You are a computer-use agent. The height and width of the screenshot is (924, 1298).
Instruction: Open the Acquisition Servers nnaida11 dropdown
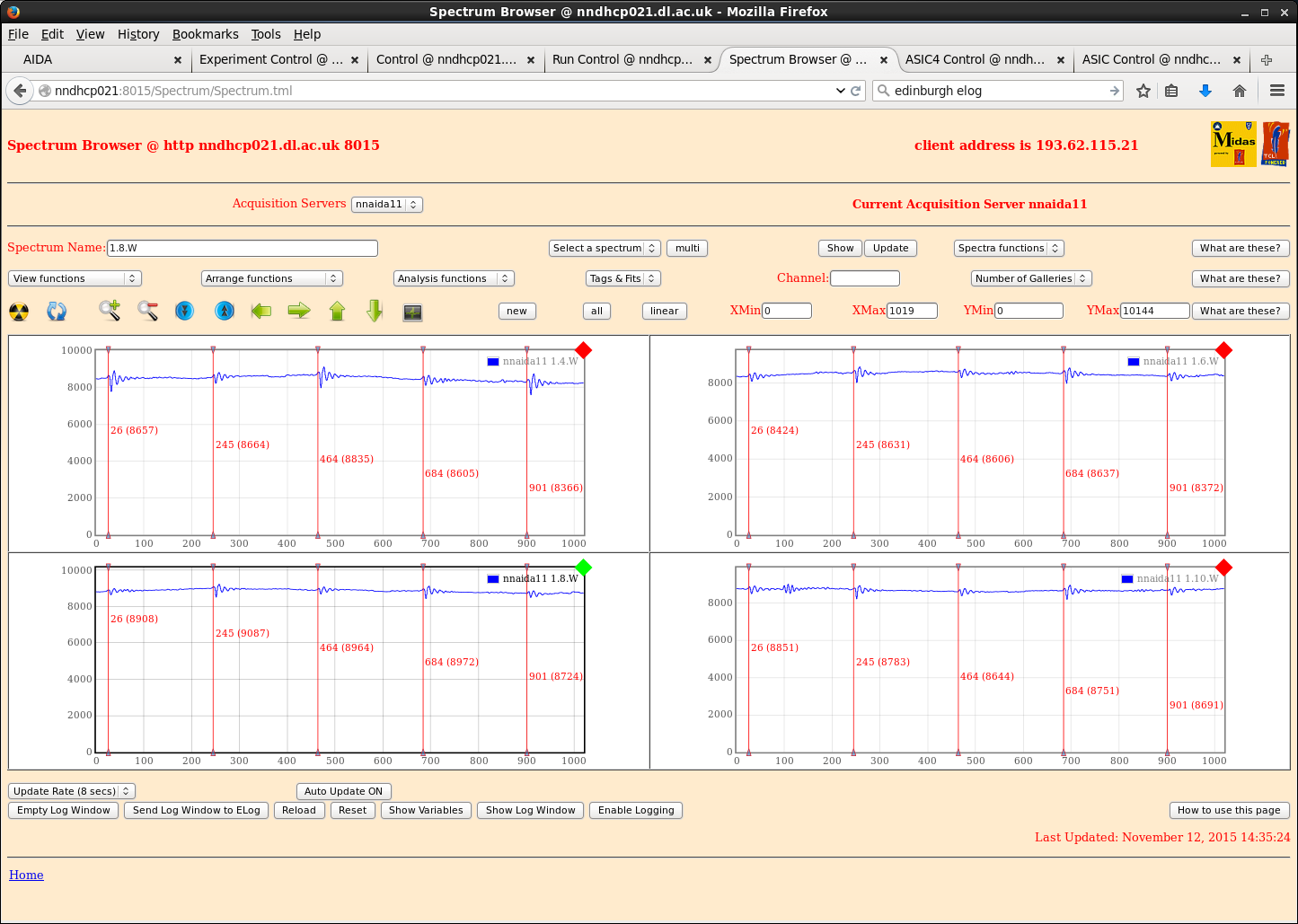(386, 204)
